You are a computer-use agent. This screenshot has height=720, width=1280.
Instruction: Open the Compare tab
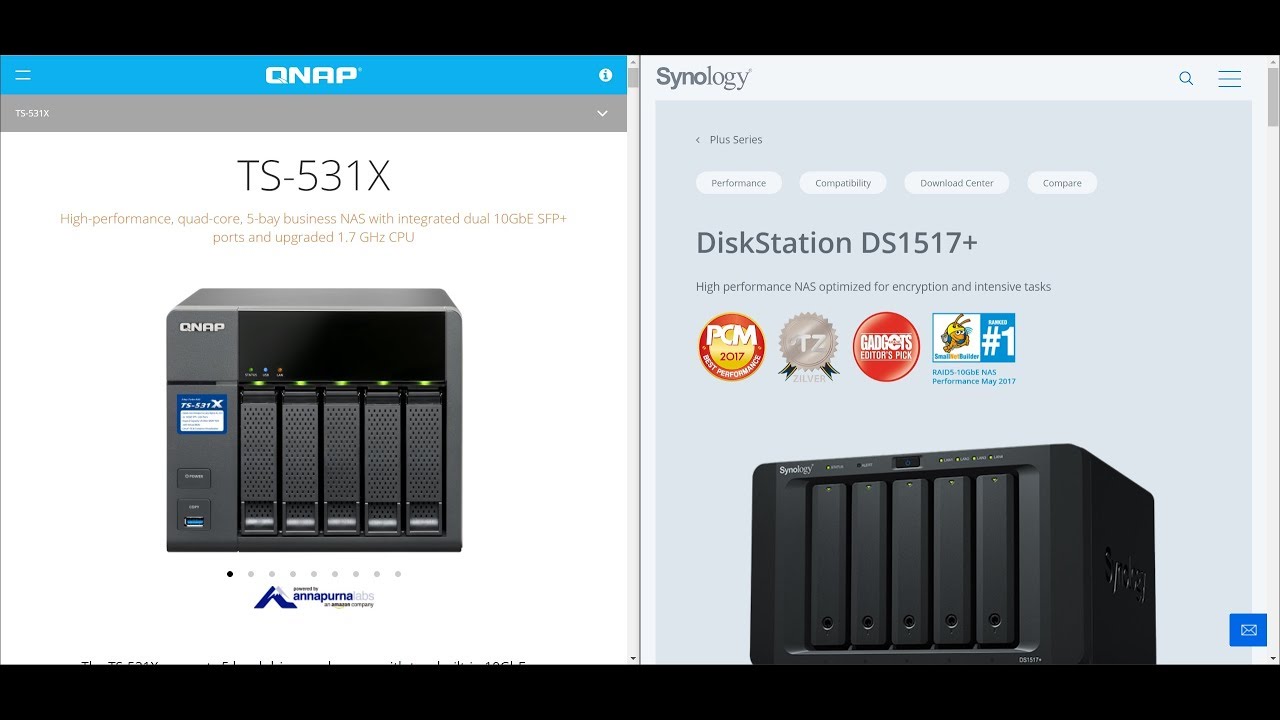[x=1062, y=183]
